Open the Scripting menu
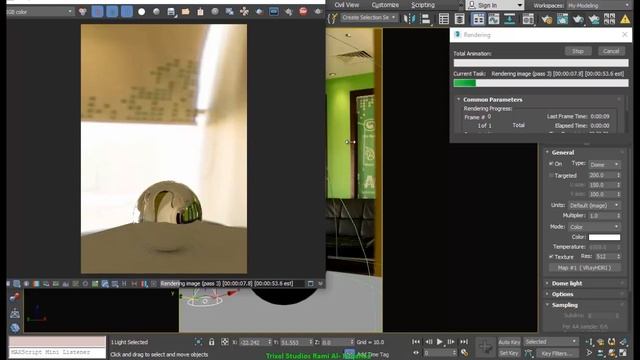 423,5
